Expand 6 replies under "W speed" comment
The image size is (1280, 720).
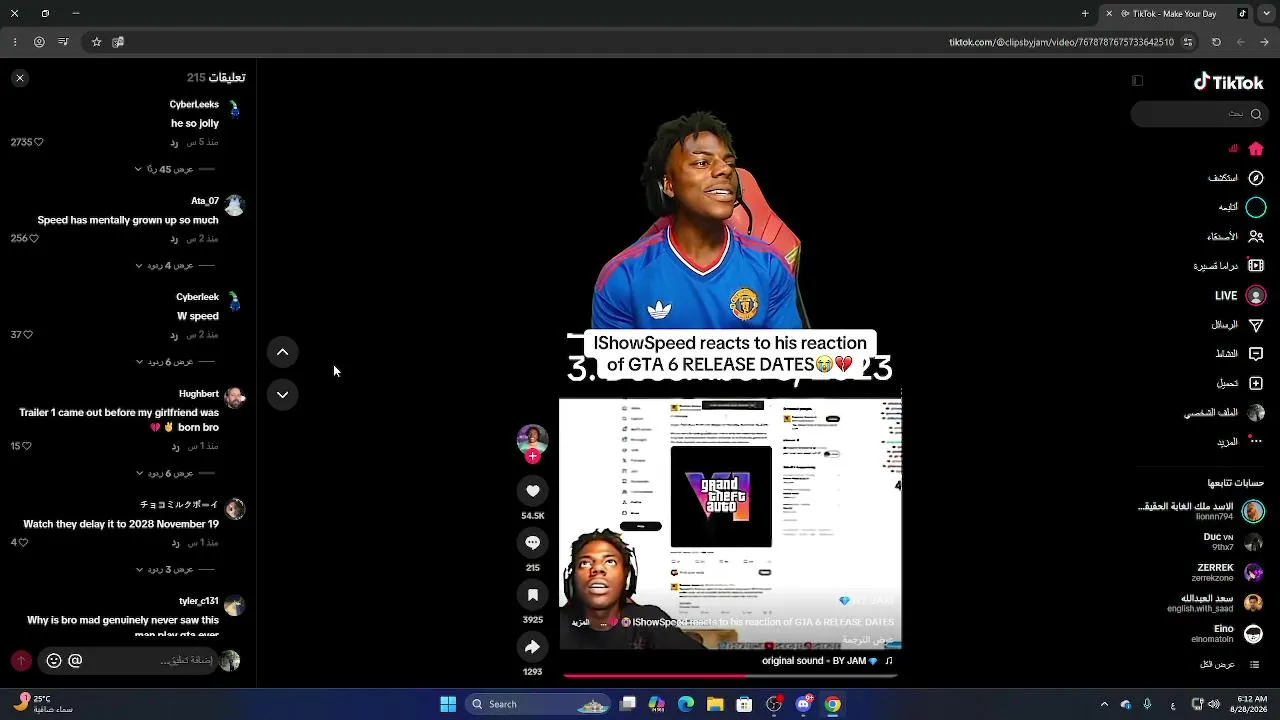click(x=164, y=361)
